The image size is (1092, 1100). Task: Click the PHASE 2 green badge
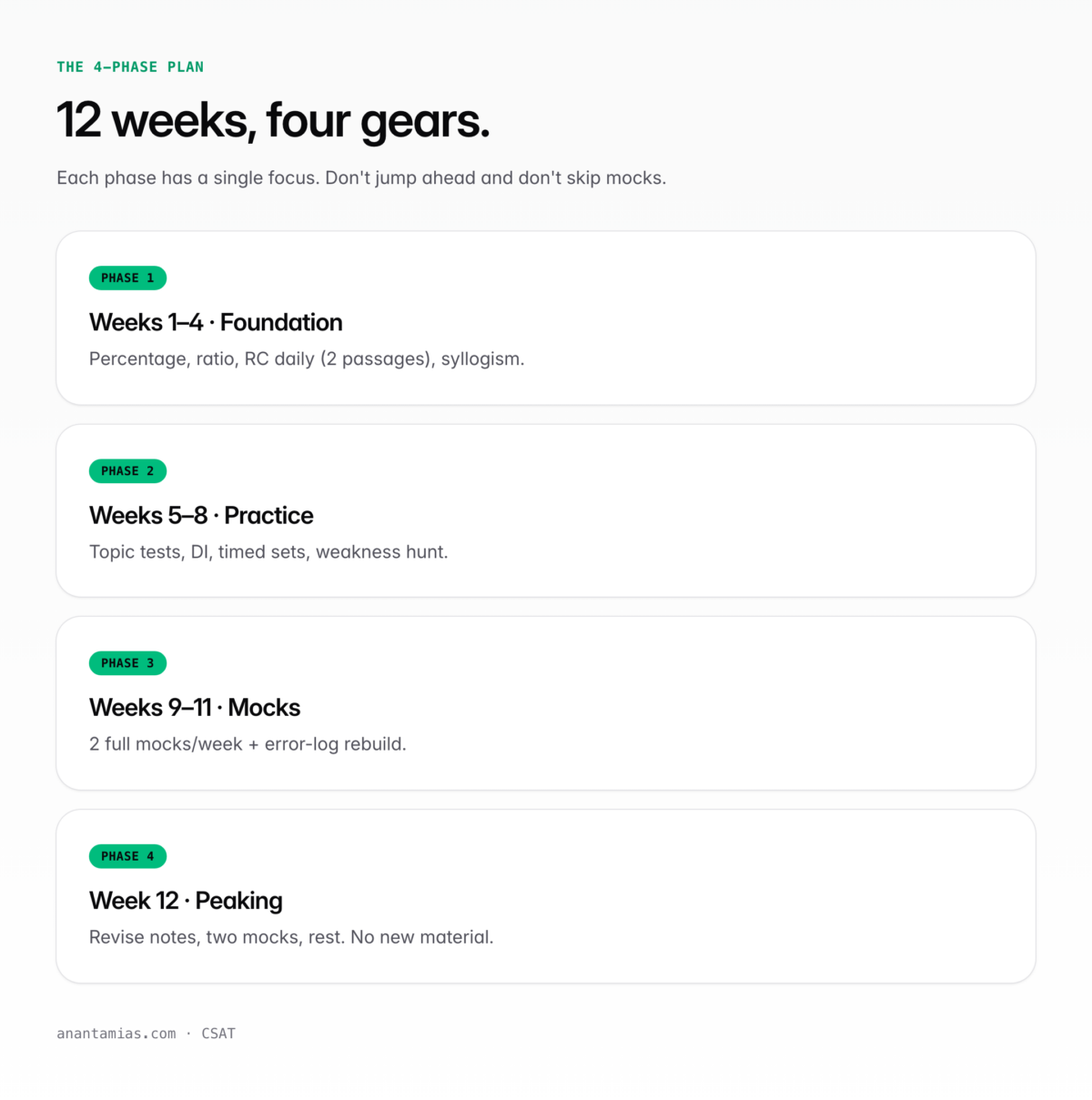127,471
